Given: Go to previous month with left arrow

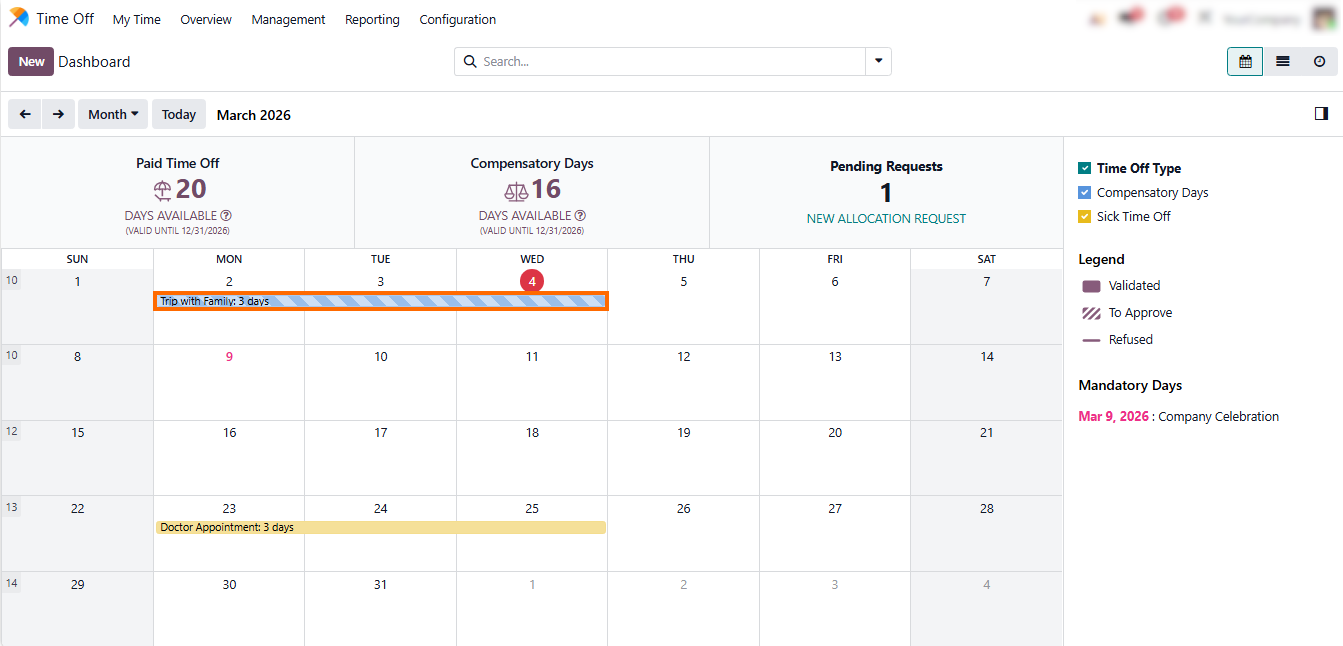Looking at the screenshot, I should (x=25, y=114).
